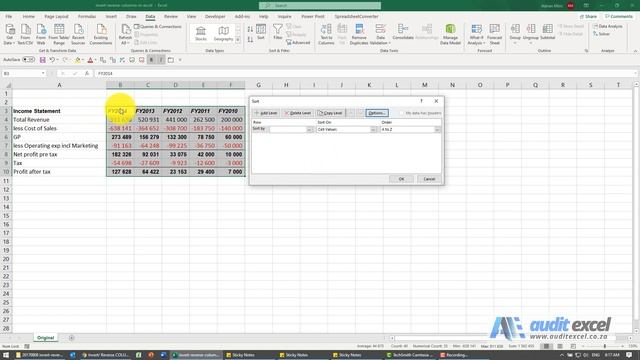Toggle AutoSave switch
The height and width of the screenshot is (360, 640).
28,60
